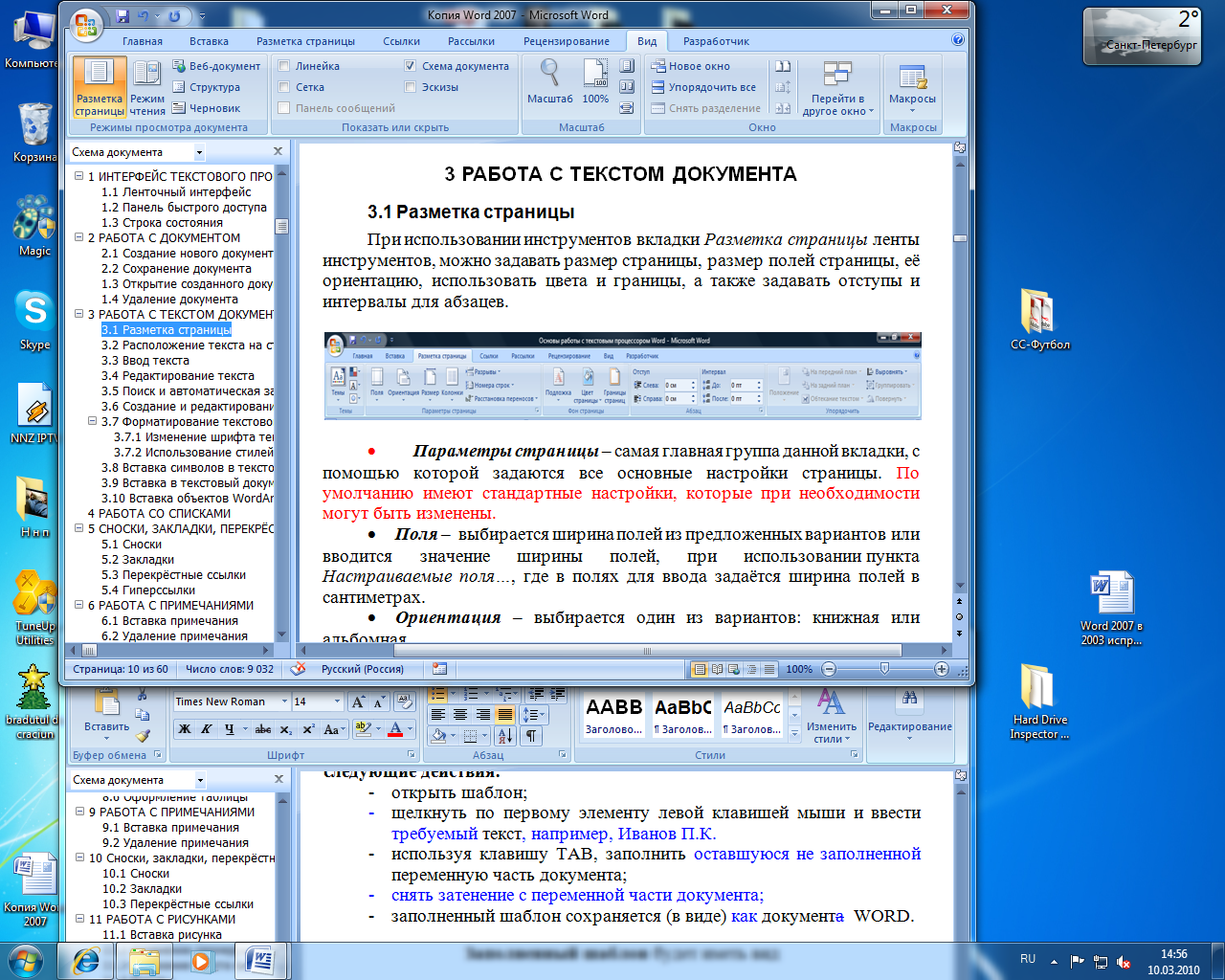1225x980 pixels.
Task: Click subscript x₂ button in back window
Action: coord(285,729)
